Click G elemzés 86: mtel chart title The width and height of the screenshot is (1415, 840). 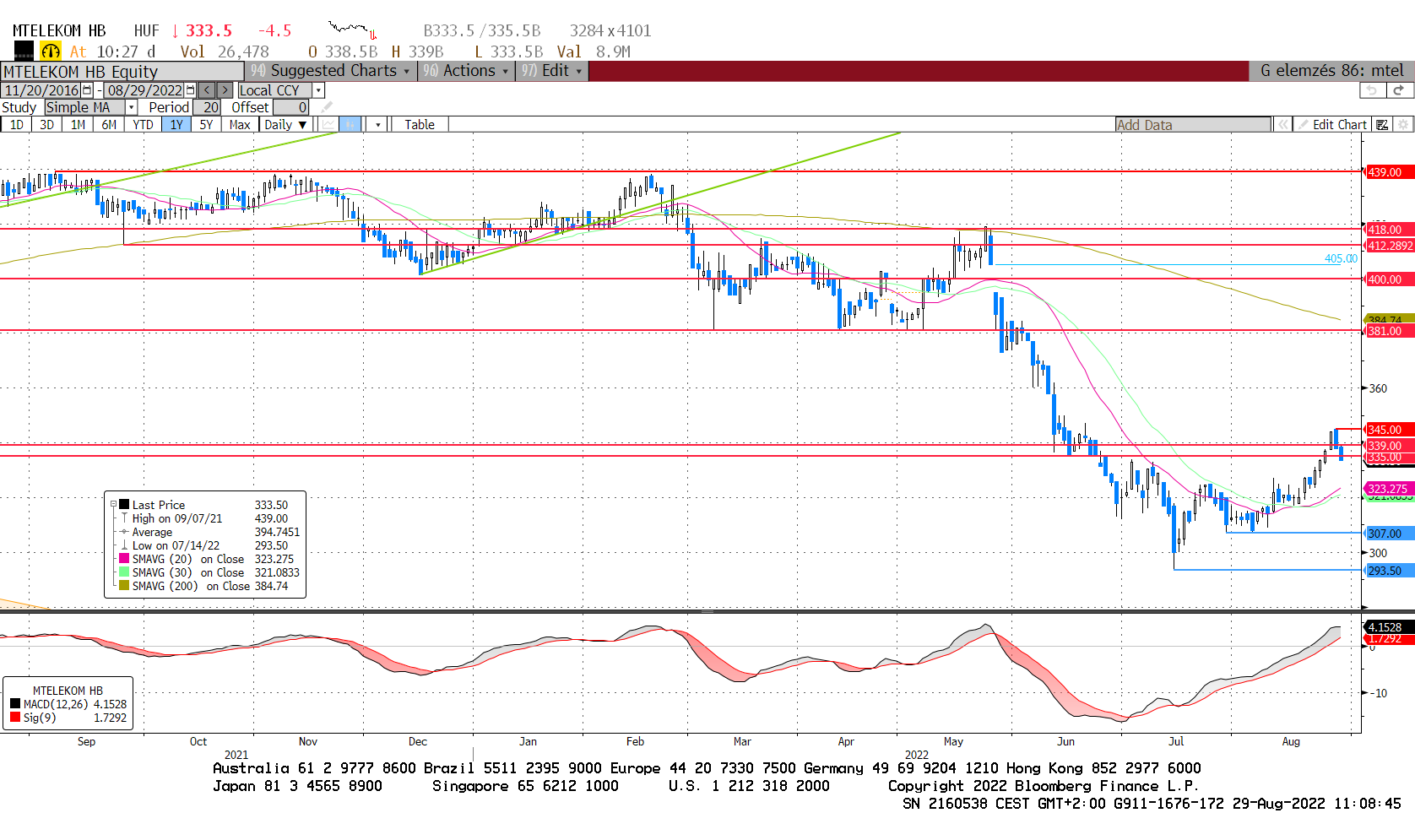point(1331,71)
